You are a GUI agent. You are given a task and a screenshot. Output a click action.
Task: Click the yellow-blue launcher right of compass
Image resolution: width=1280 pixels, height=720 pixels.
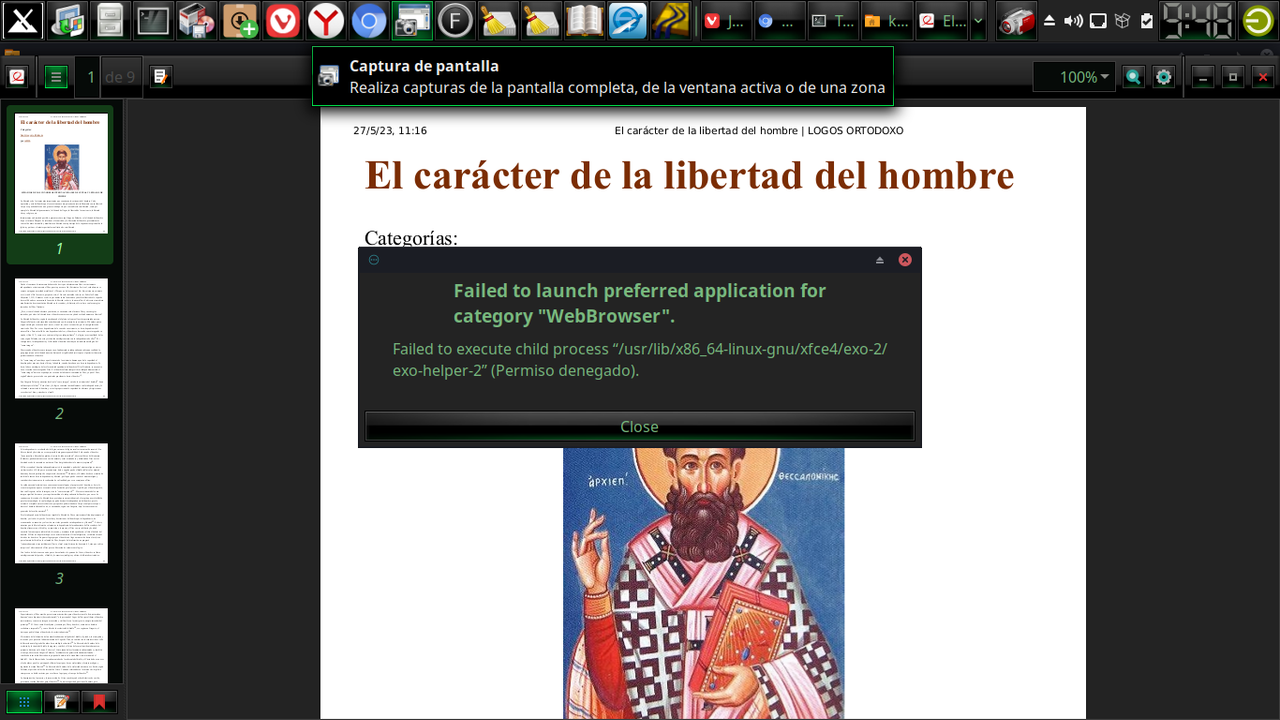click(671, 20)
